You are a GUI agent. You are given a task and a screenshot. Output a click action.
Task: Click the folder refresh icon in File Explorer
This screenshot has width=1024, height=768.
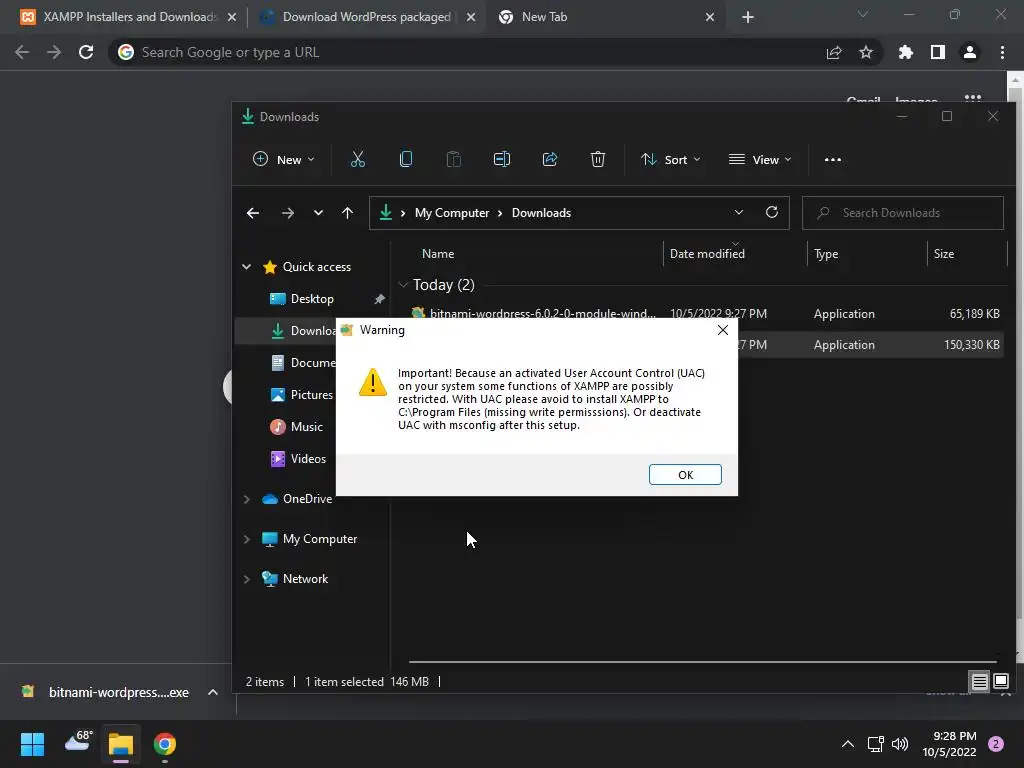coord(772,213)
